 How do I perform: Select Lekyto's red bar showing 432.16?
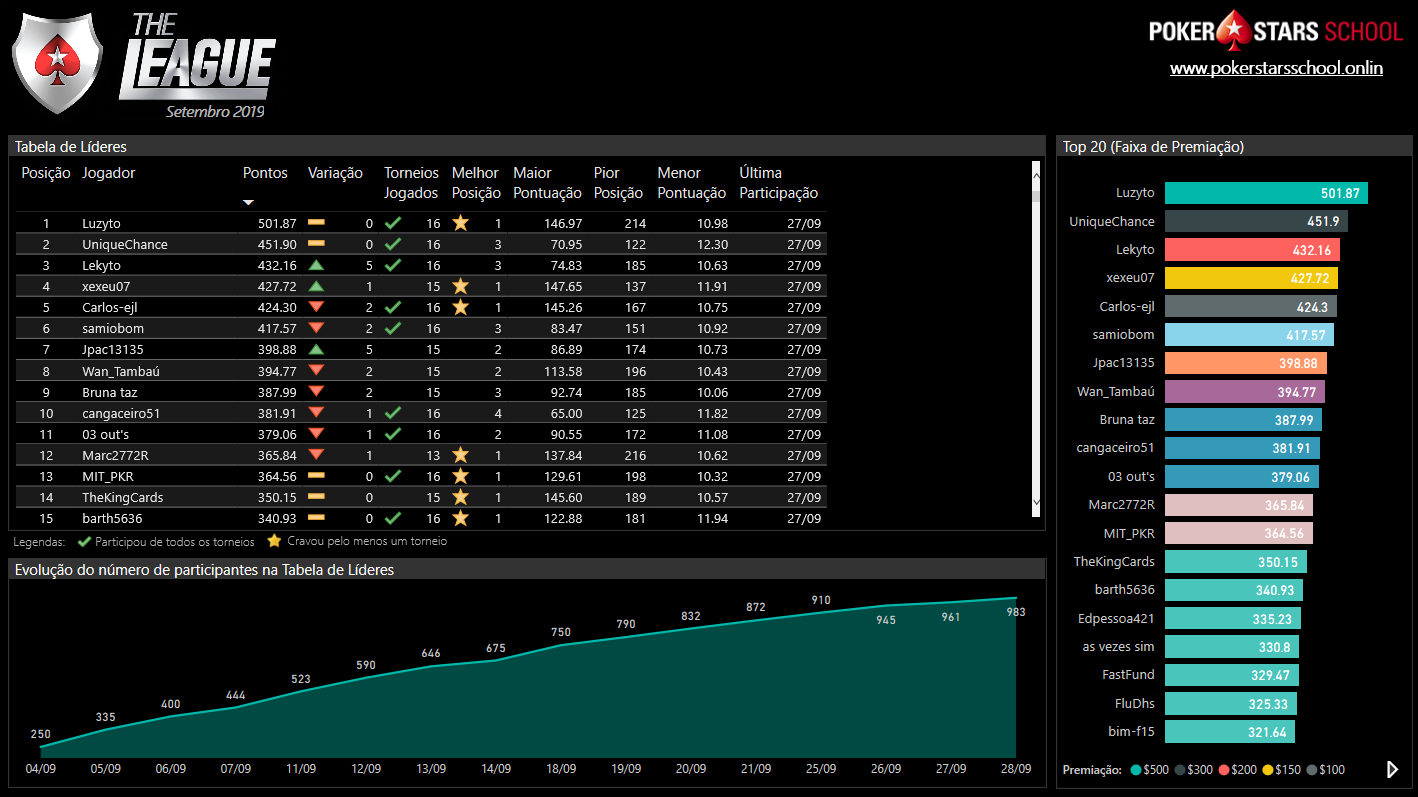tap(1252, 250)
